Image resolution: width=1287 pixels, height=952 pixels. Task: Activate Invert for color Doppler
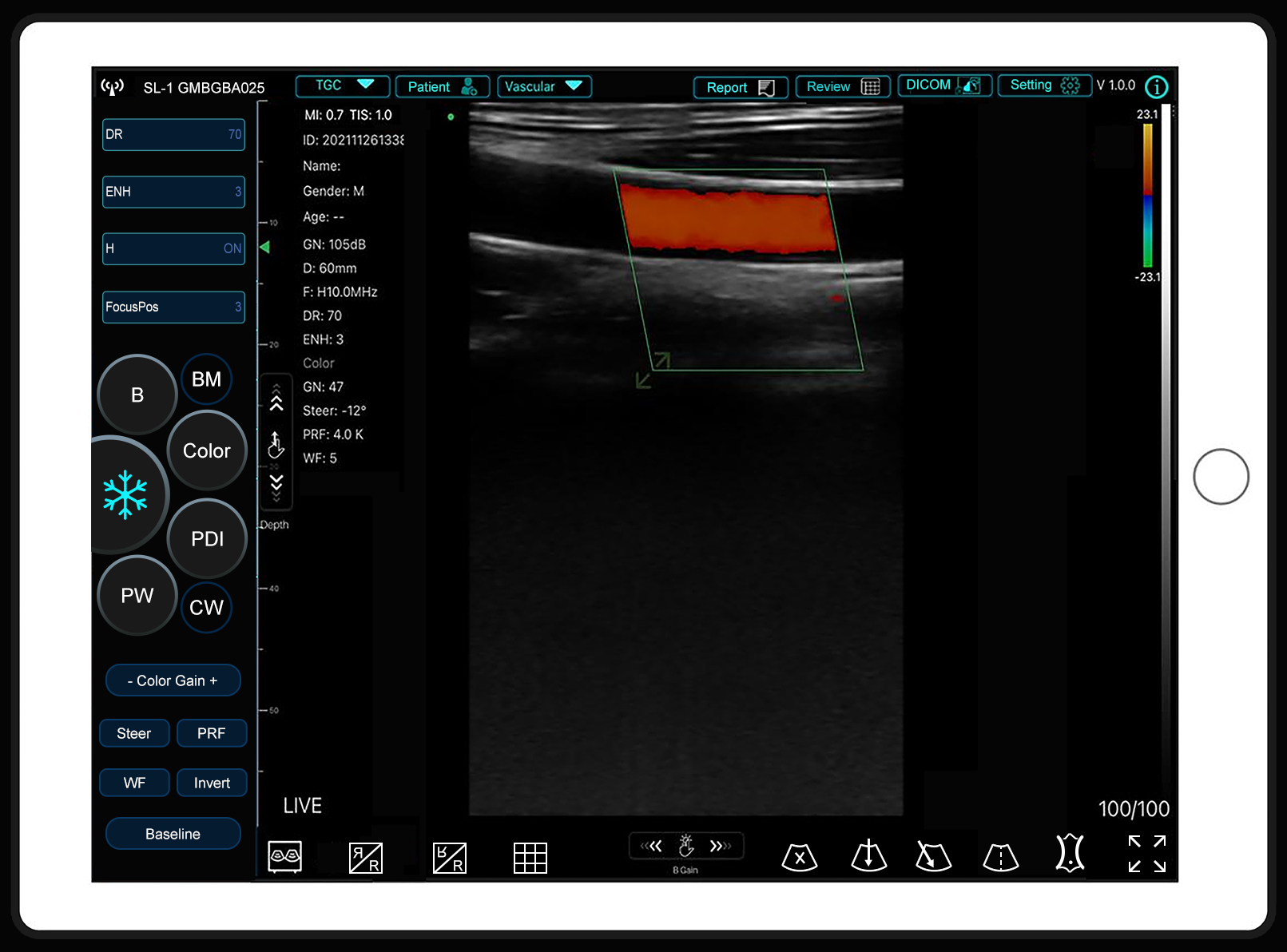[212, 782]
